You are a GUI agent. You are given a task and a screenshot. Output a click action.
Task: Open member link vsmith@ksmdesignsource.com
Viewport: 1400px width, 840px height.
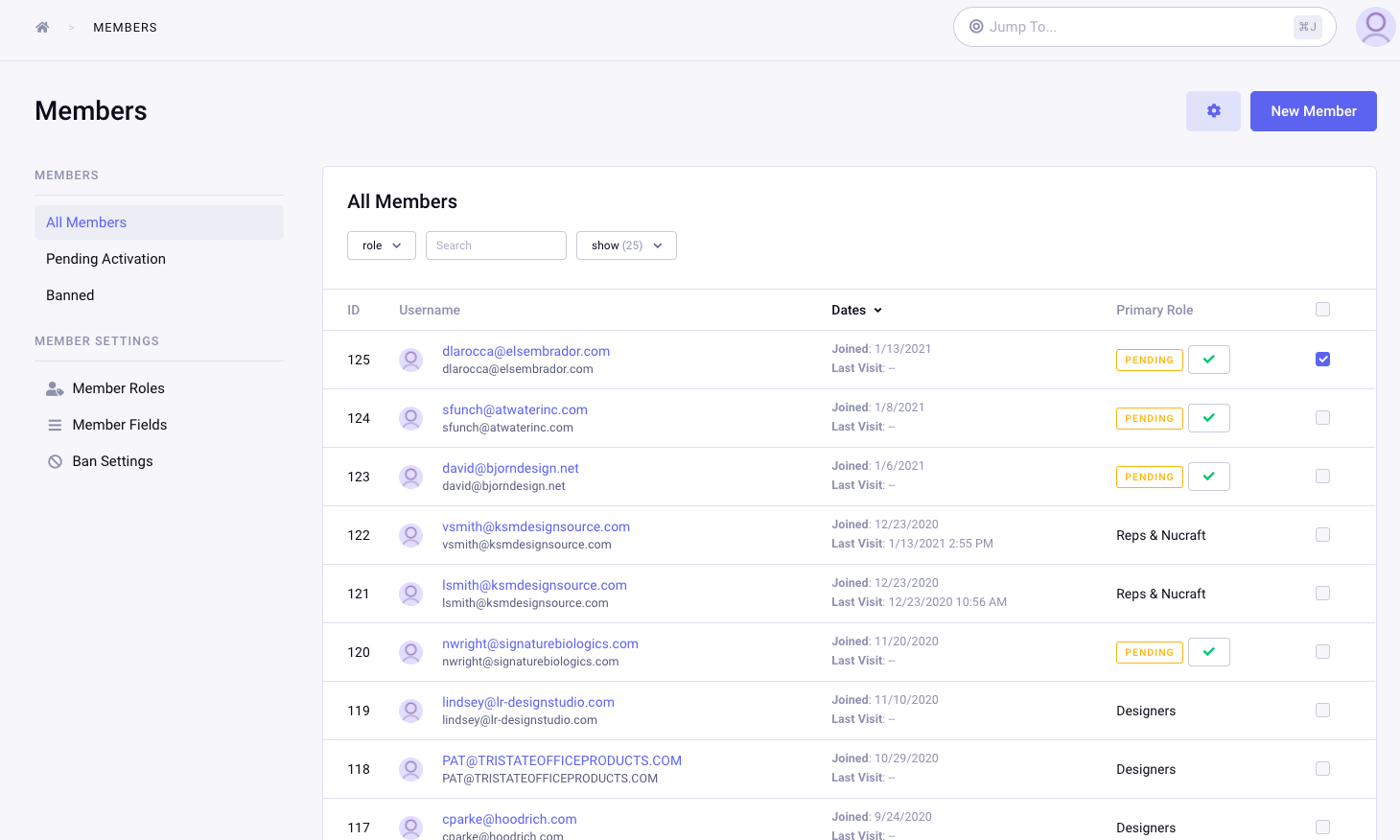pyautogui.click(x=536, y=526)
